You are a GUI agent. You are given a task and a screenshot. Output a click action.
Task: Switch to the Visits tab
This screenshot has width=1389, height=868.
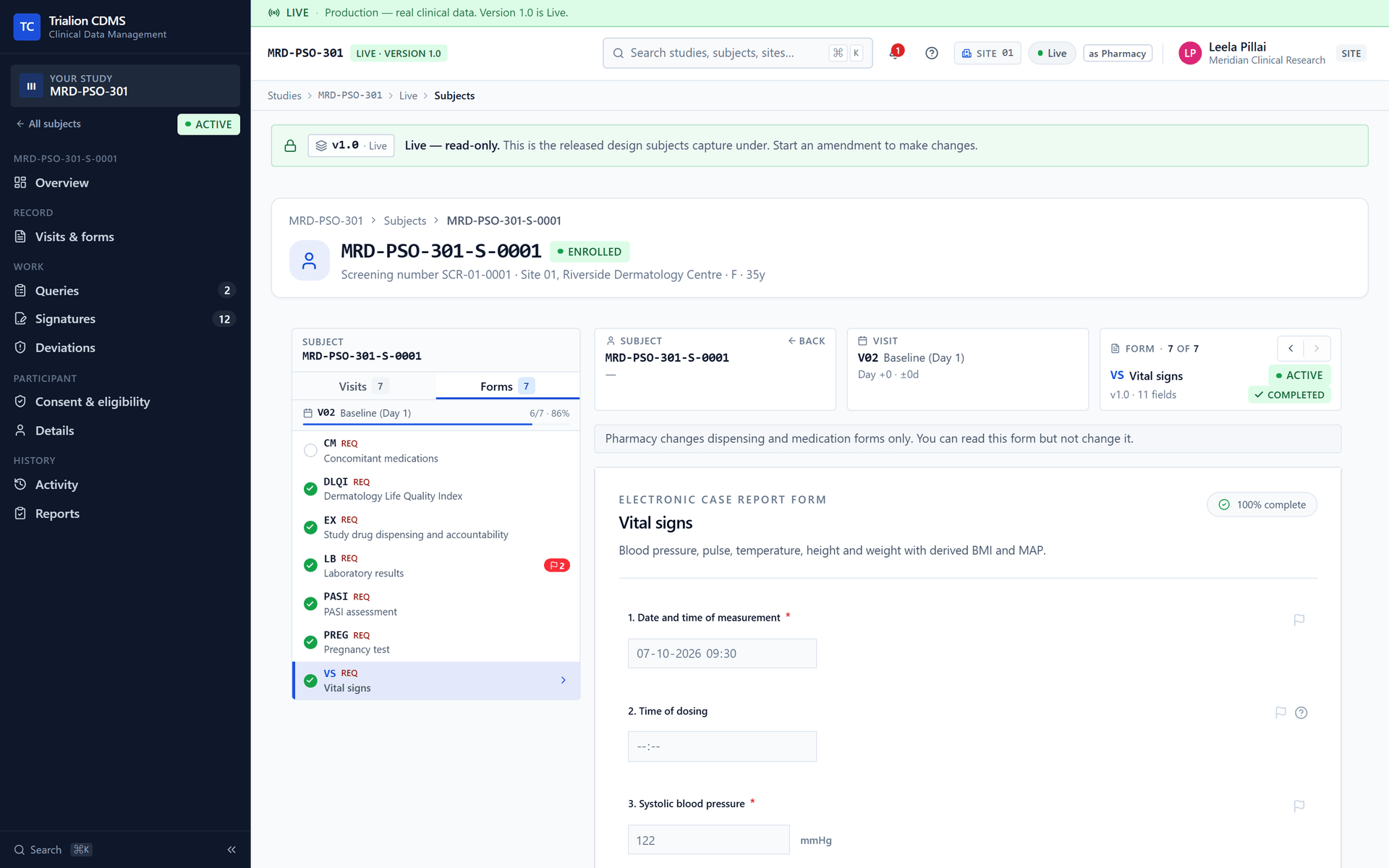point(364,386)
